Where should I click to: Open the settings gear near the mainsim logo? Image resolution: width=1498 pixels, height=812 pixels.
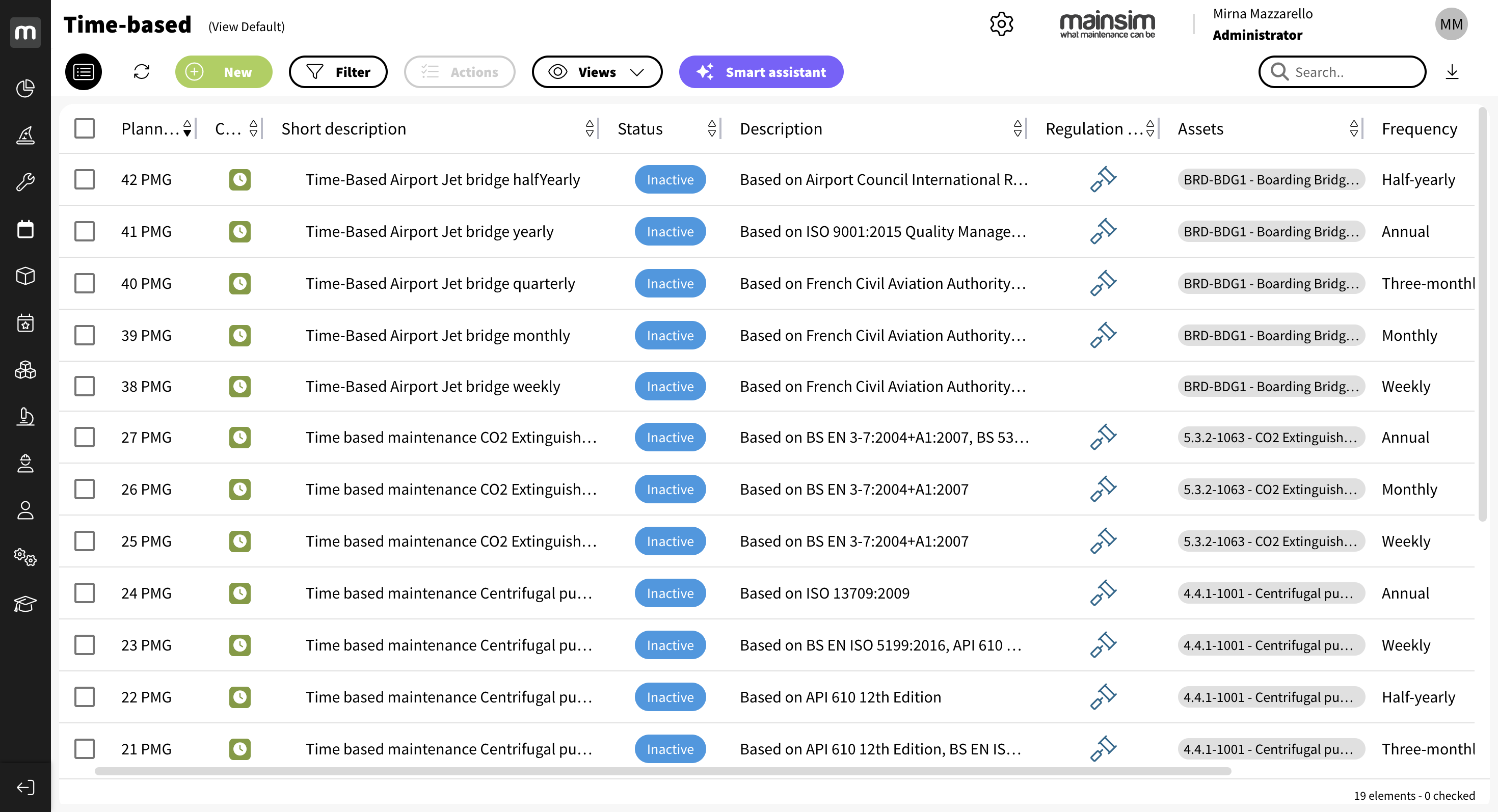(x=1002, y=24)
